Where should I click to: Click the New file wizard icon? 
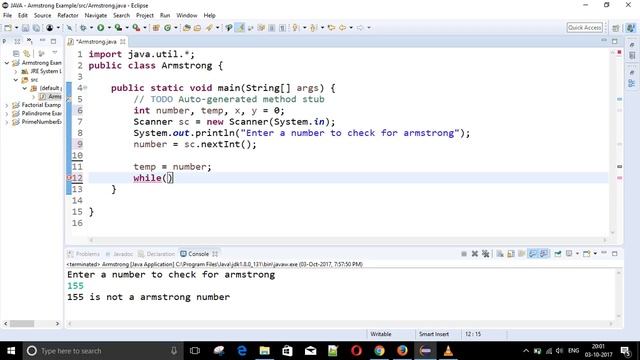tap(8, 28)
